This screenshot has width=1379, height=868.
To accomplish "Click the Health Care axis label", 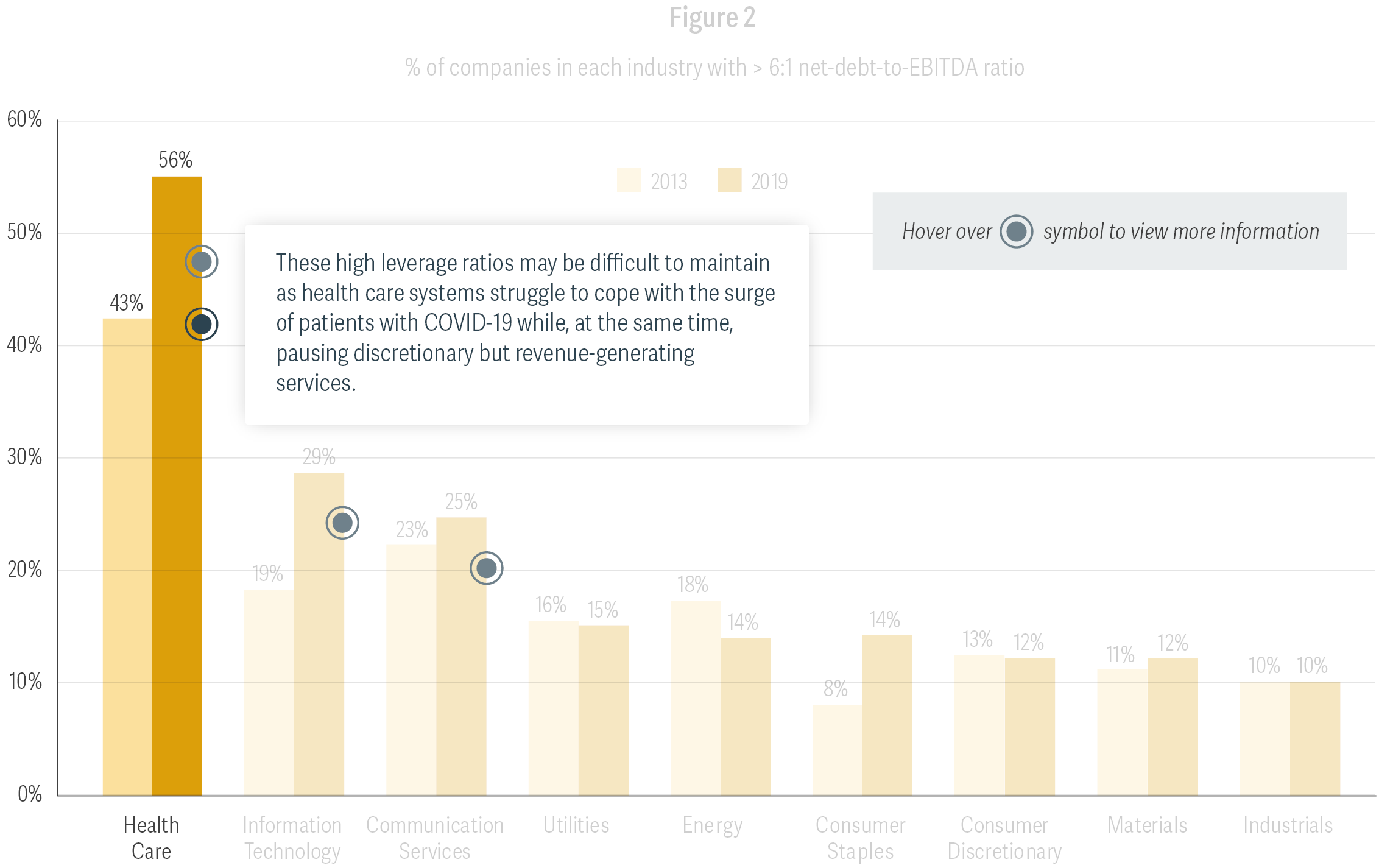I will pyautogui.click(x=152, y=838).
